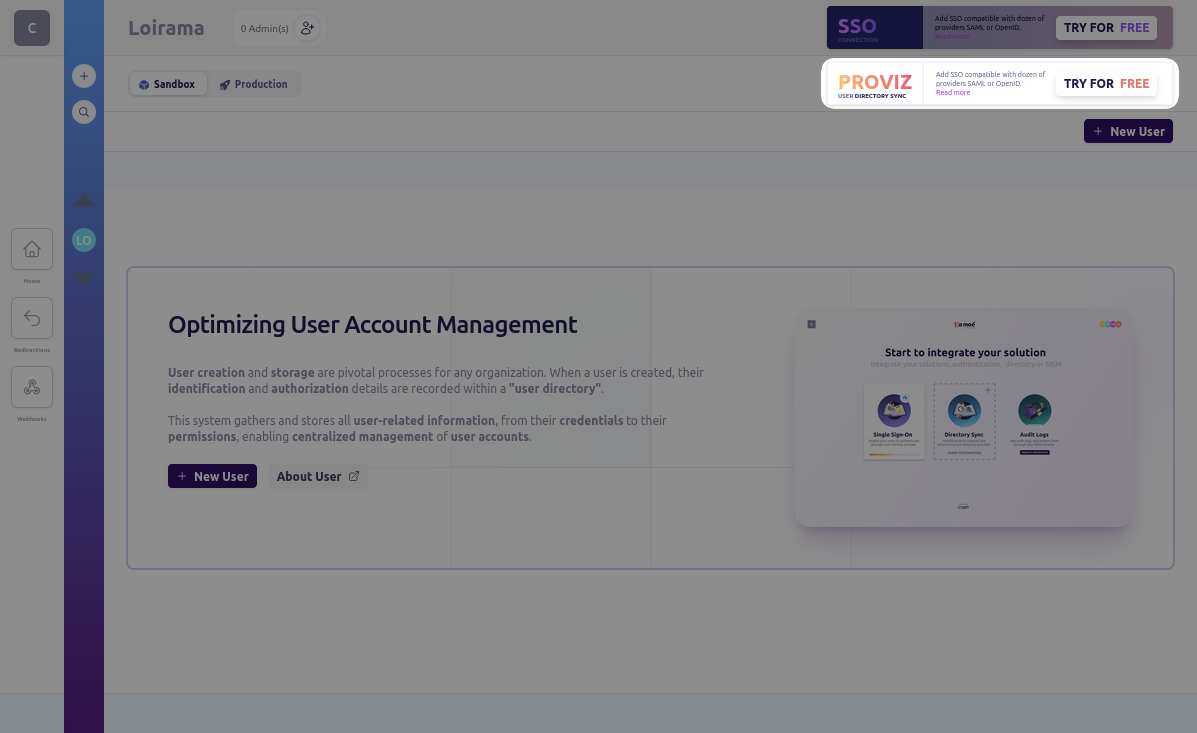The height and width of the screenshot is (733, 1197).
Task: Click the New User button at top right
Action: click(1128, 131)
